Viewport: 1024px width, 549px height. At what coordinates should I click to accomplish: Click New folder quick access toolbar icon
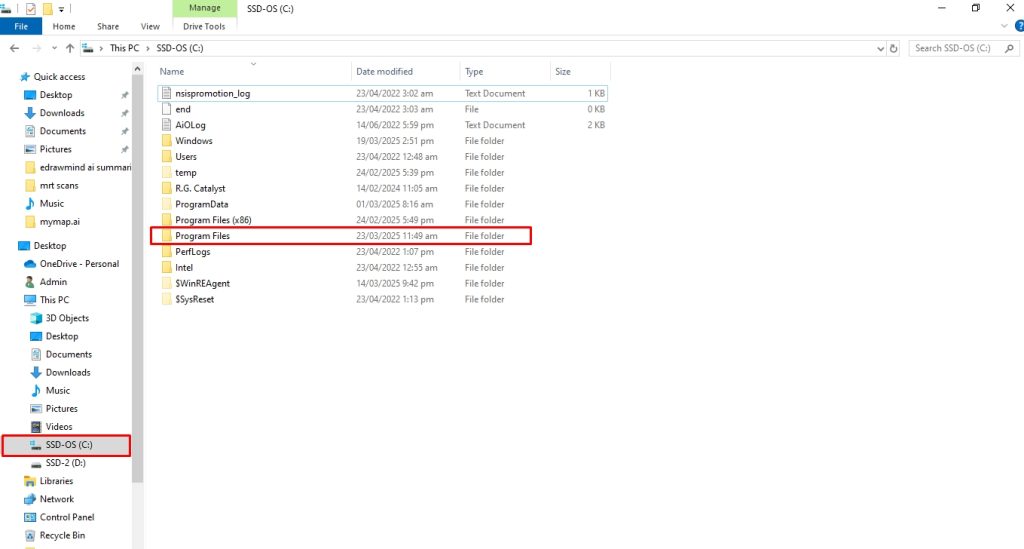47,9
